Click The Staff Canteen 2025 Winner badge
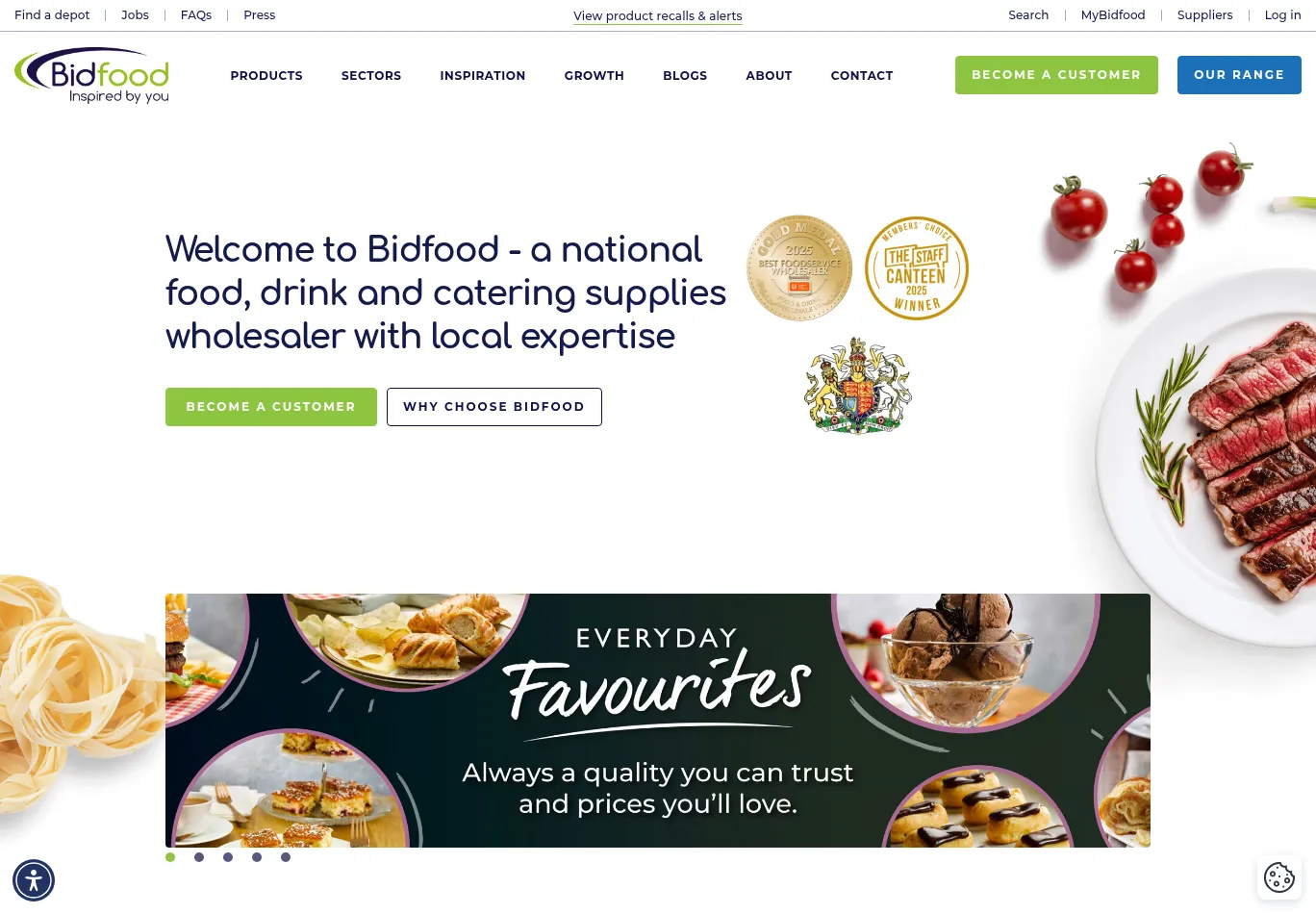The width and height of the screenshot is (1316, 914). (x=917, y=267)
